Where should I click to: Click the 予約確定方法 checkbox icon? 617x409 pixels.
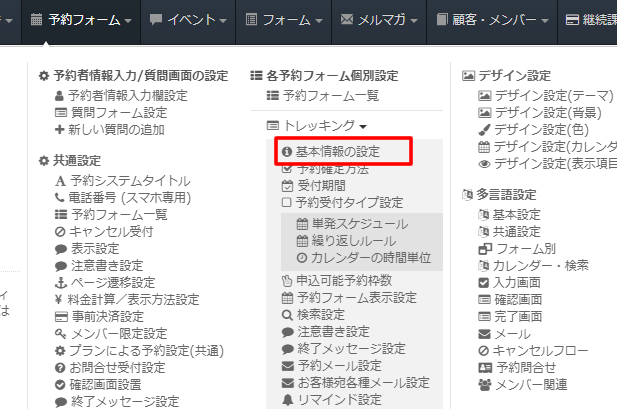tap(287, 169)
